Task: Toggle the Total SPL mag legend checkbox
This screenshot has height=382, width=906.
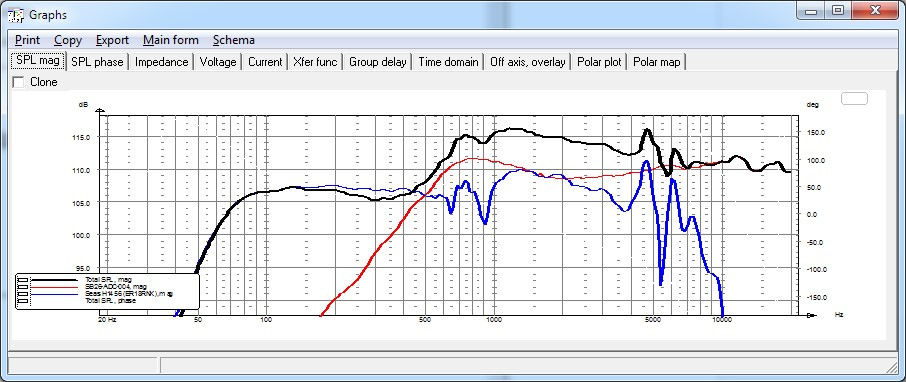Action: coord(23,280)
